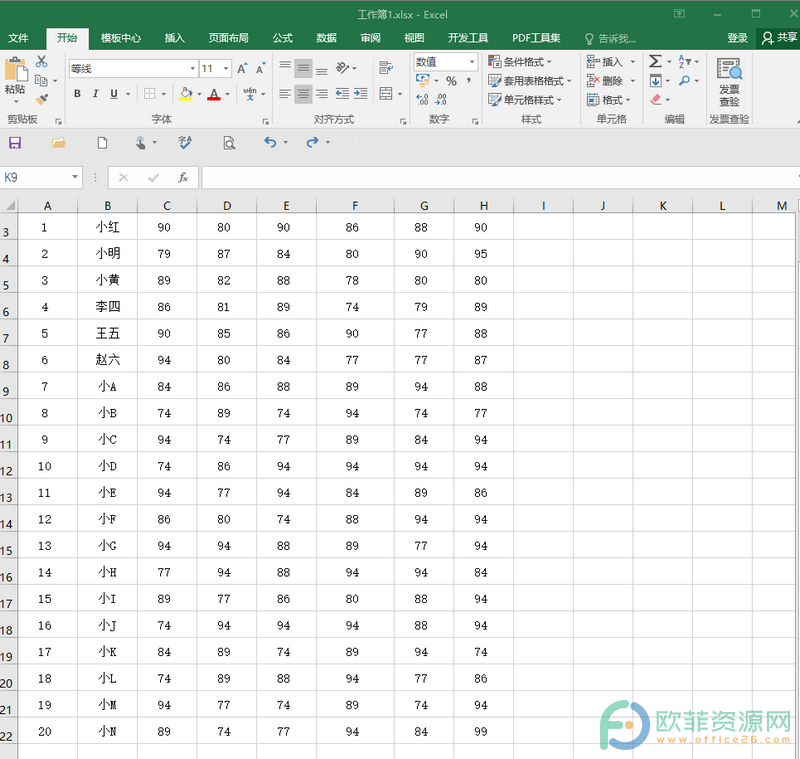Toggle middle vertical alignment
The image size is (800, 759).
[303, 68]
